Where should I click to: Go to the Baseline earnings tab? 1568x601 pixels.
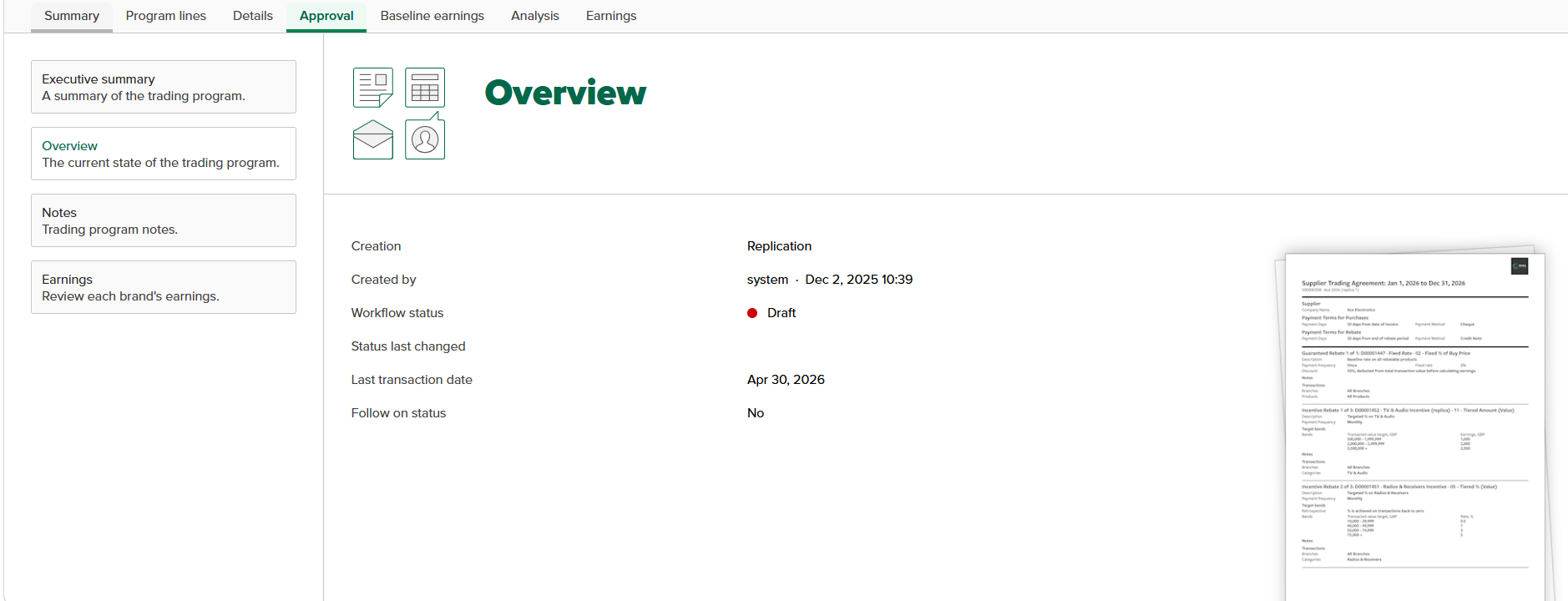click(x=432, y=16)
